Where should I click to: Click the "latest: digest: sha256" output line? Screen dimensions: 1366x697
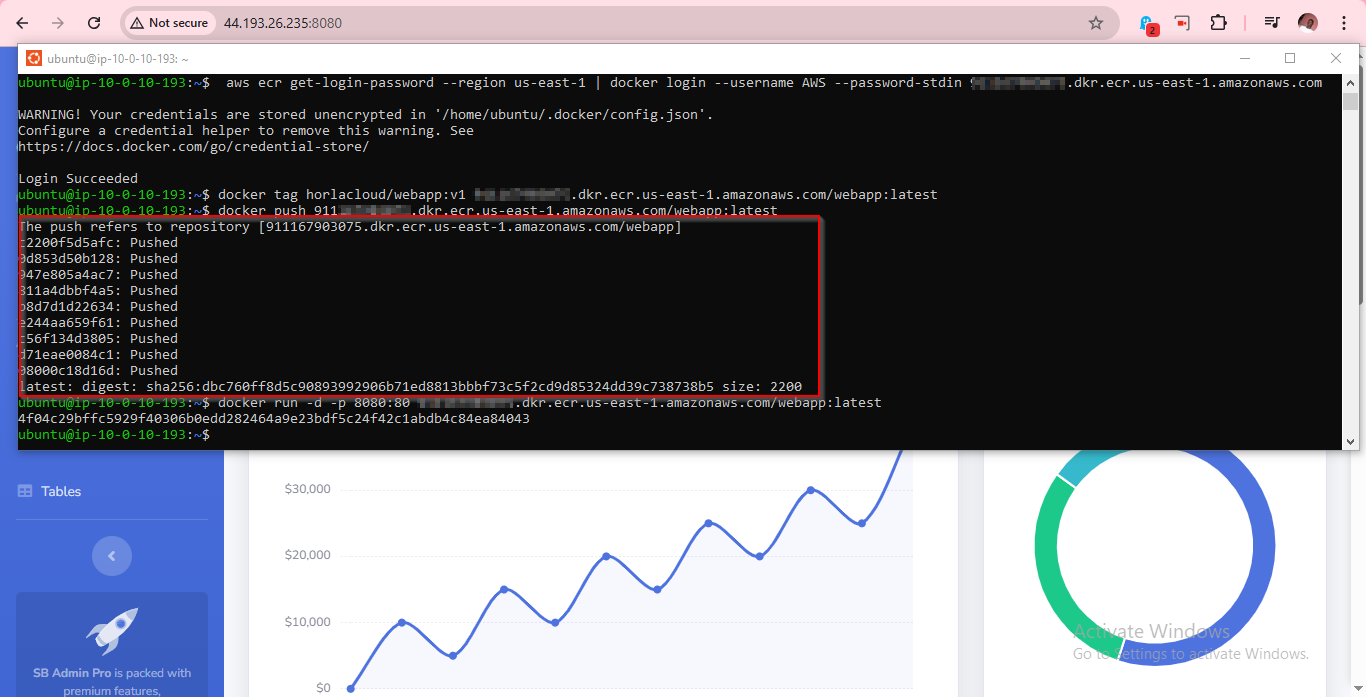coord(410,386)
